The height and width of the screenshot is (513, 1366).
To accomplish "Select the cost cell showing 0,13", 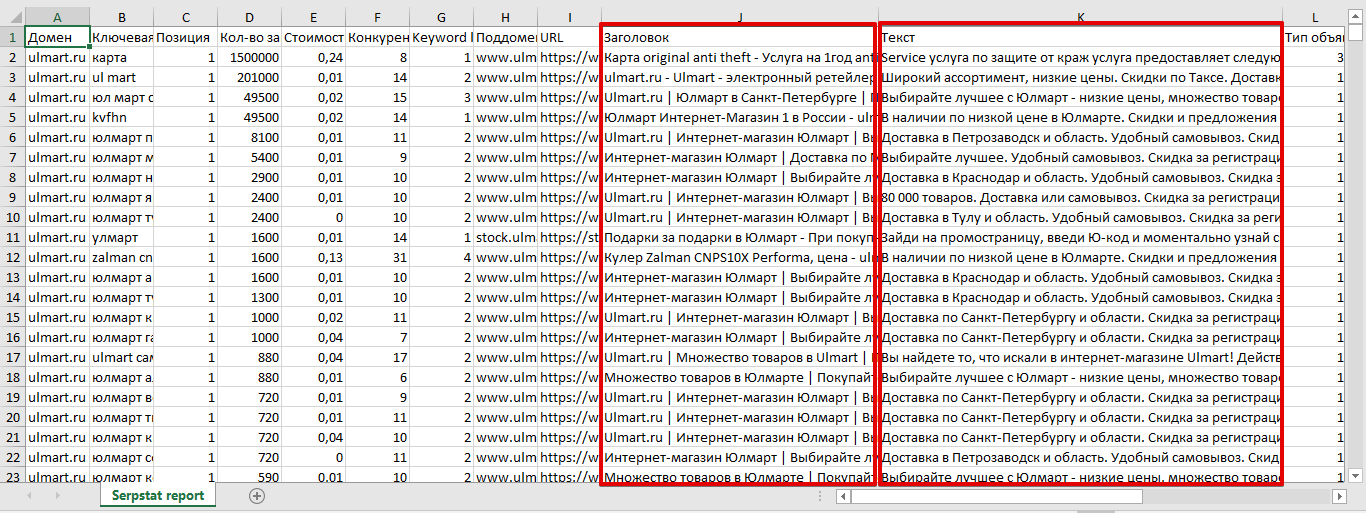I will pyautogui.click(x=313, y=257).
